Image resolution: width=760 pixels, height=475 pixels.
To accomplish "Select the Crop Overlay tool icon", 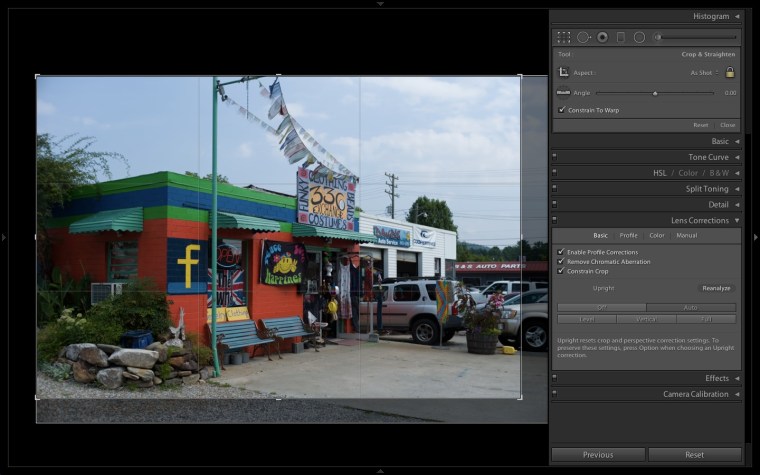I will point(564,37).
